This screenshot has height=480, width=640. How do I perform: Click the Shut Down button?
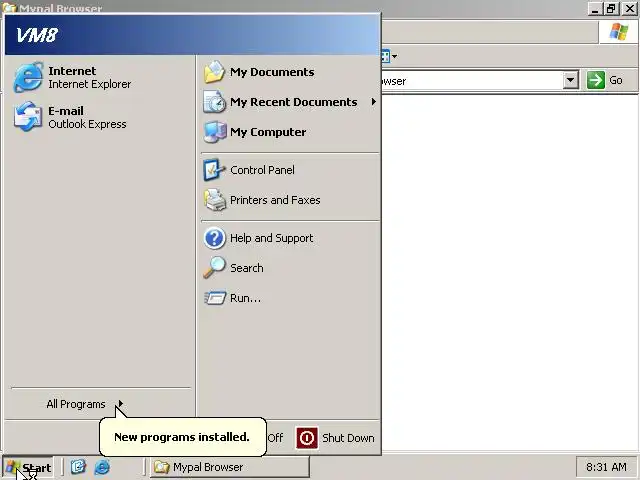pos(335,438)
